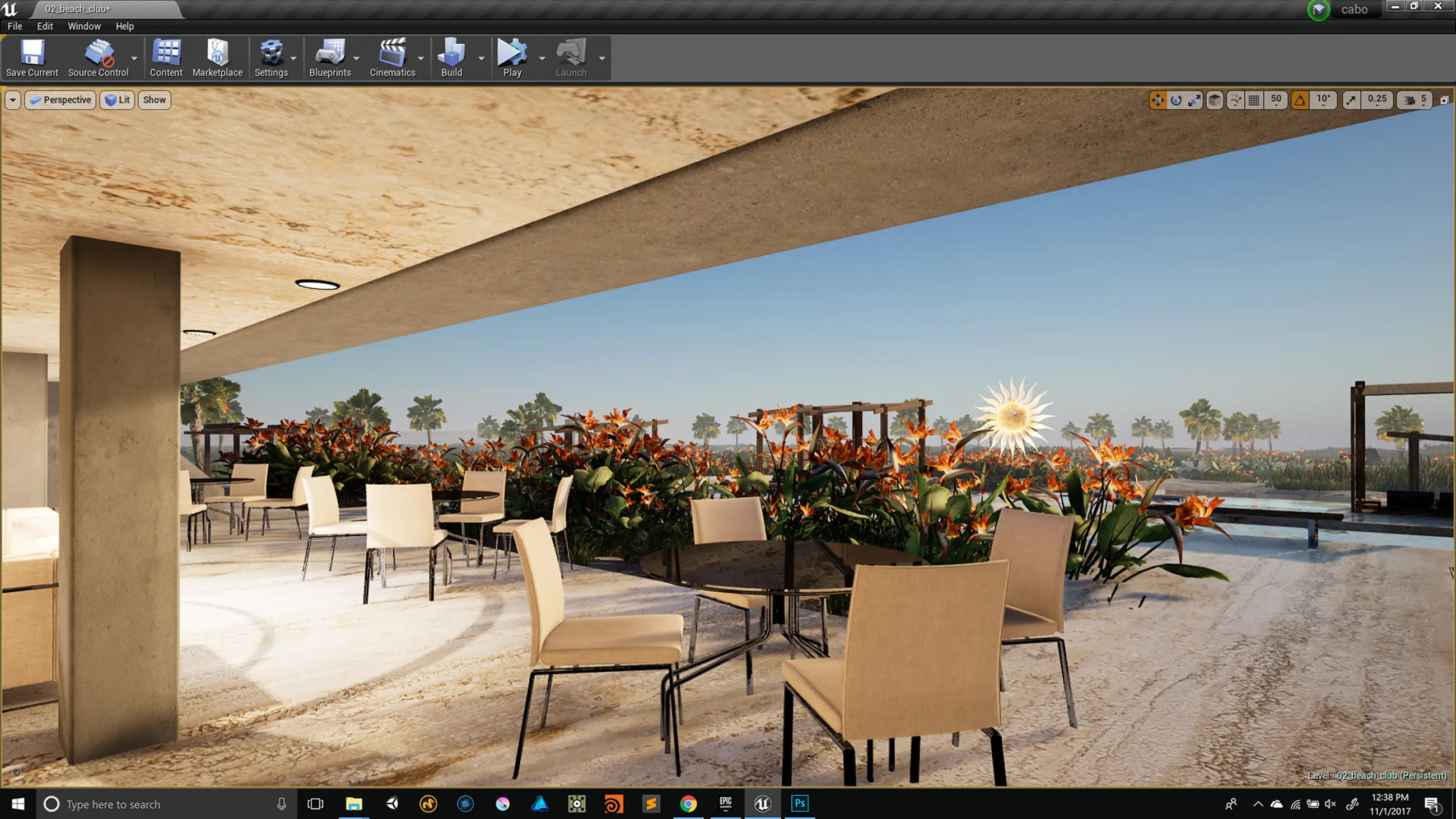Viewport: 1456px width, 819px height.
Task: Open the grid snap value 50 dropdown
Action: (1276, 100)
